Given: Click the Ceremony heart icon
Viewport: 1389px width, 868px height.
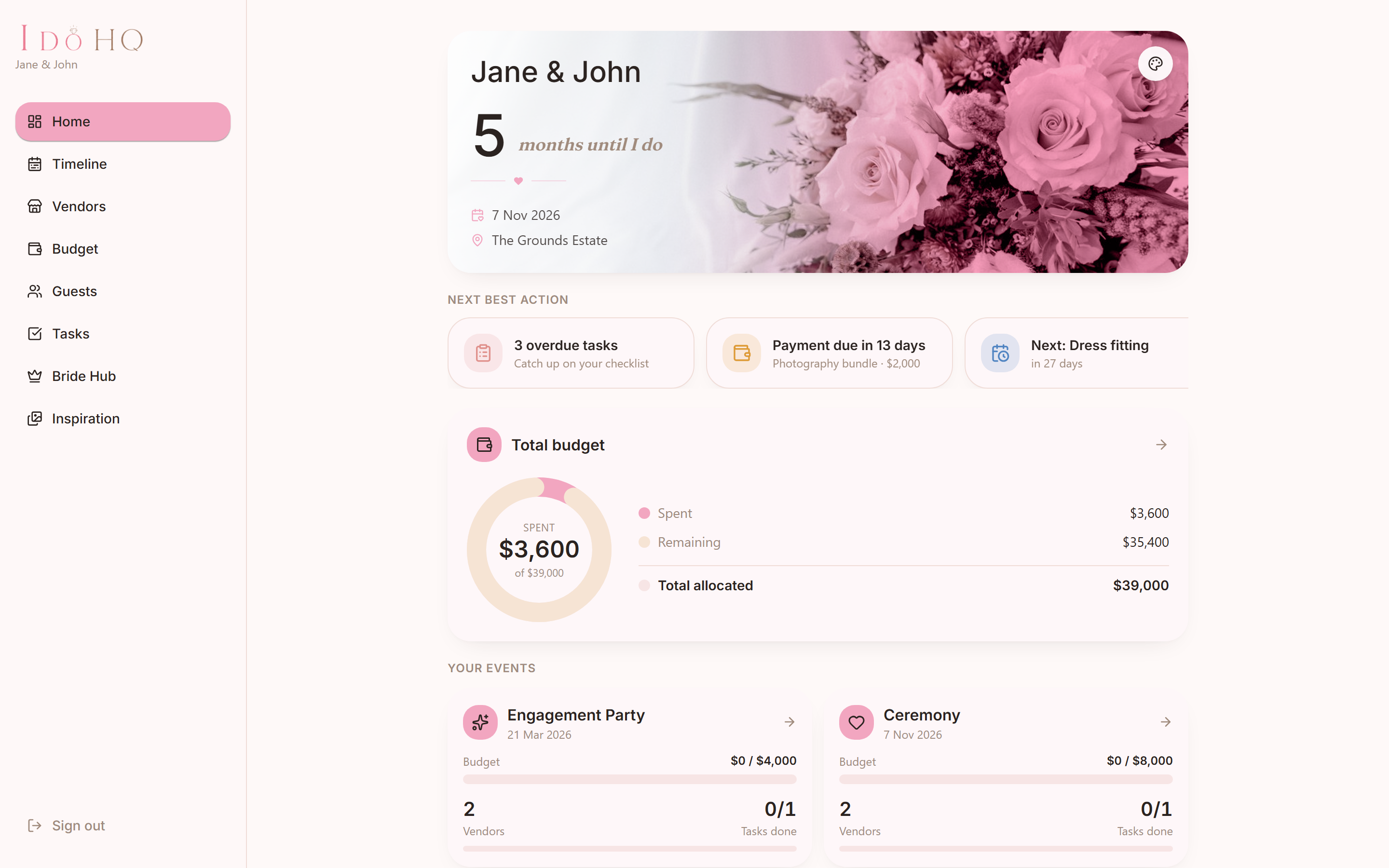Looking at the screenshot, I should point(857,722).
